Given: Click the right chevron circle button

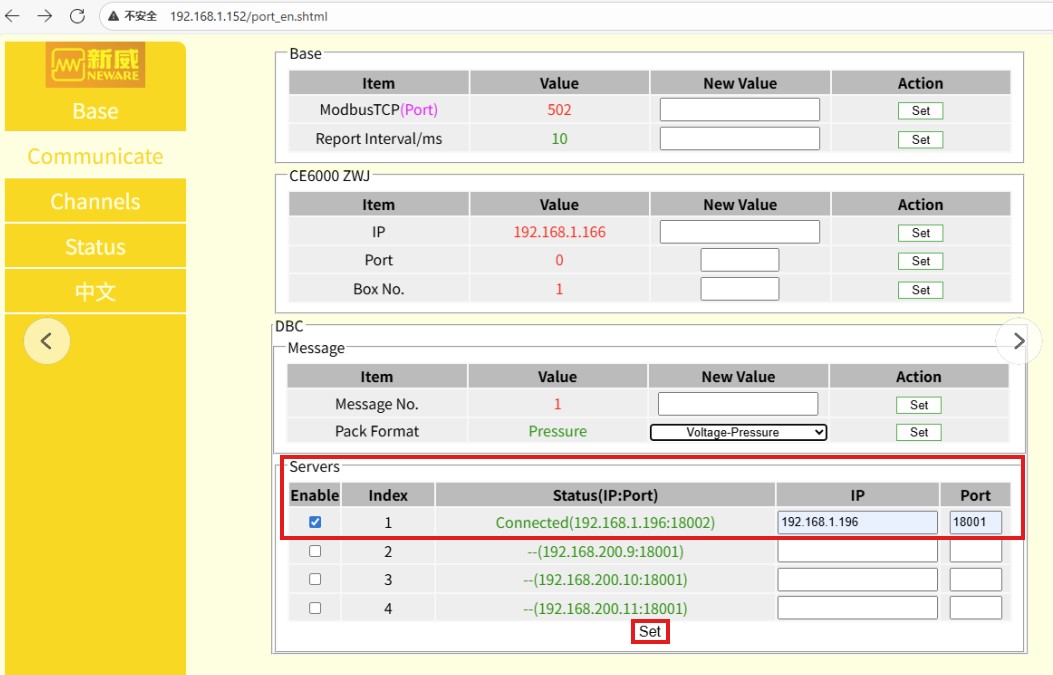Looking at the screenshot, I should click(x=1018, y=341).
